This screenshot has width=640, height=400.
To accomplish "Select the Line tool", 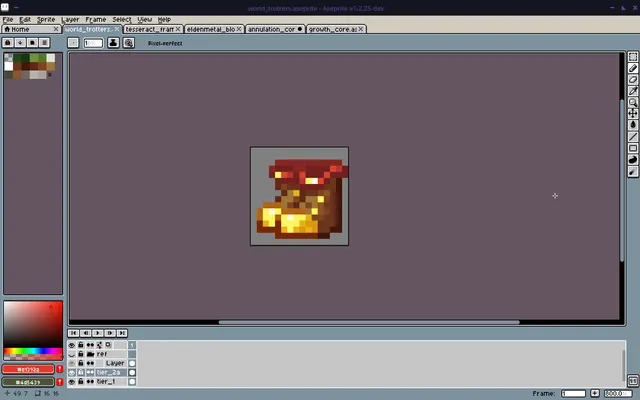I will [633, 137].
